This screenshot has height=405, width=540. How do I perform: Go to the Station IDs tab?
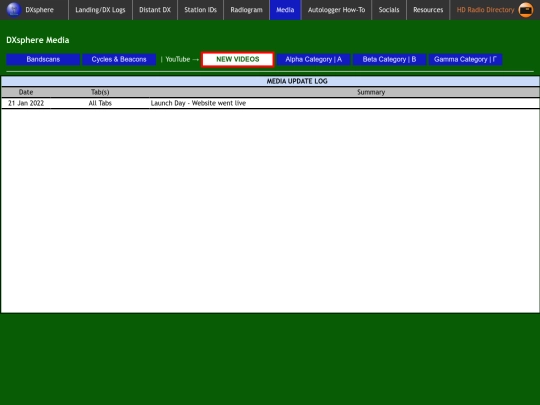200,10
